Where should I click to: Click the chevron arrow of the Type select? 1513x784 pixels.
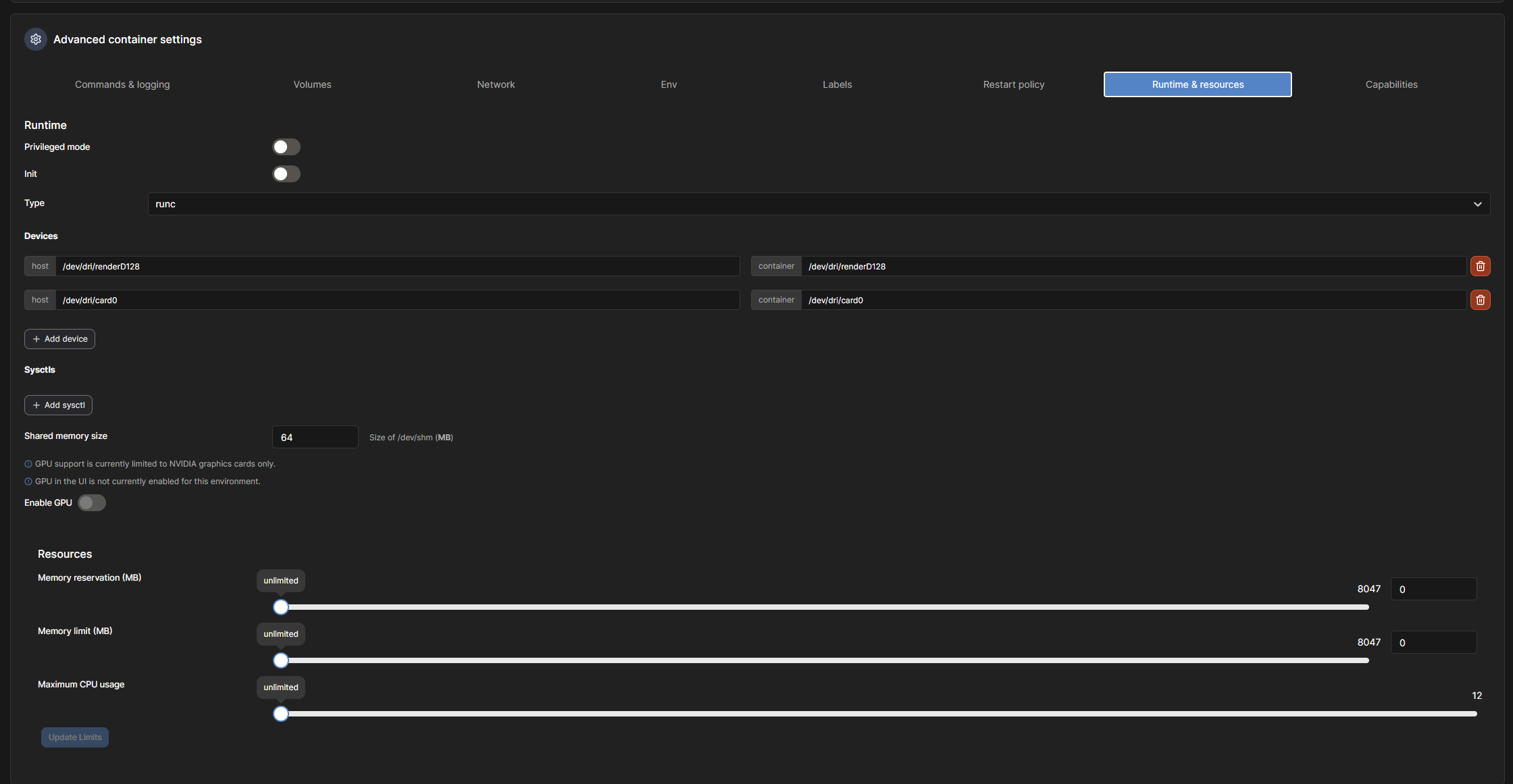1477,204
